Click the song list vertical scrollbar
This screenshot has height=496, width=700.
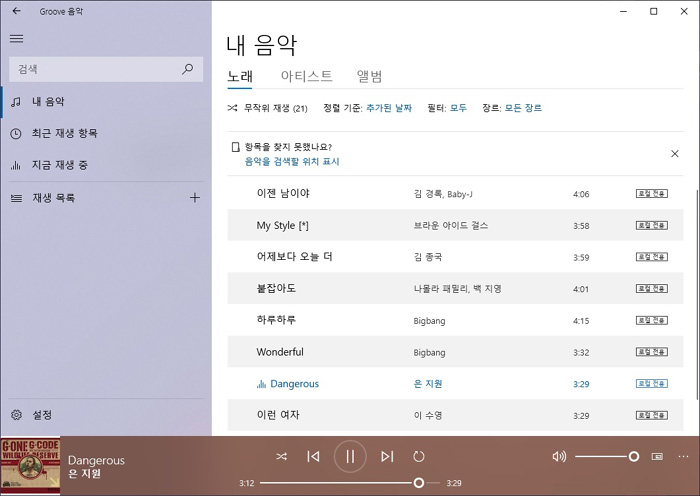click(x=697, y=295)
